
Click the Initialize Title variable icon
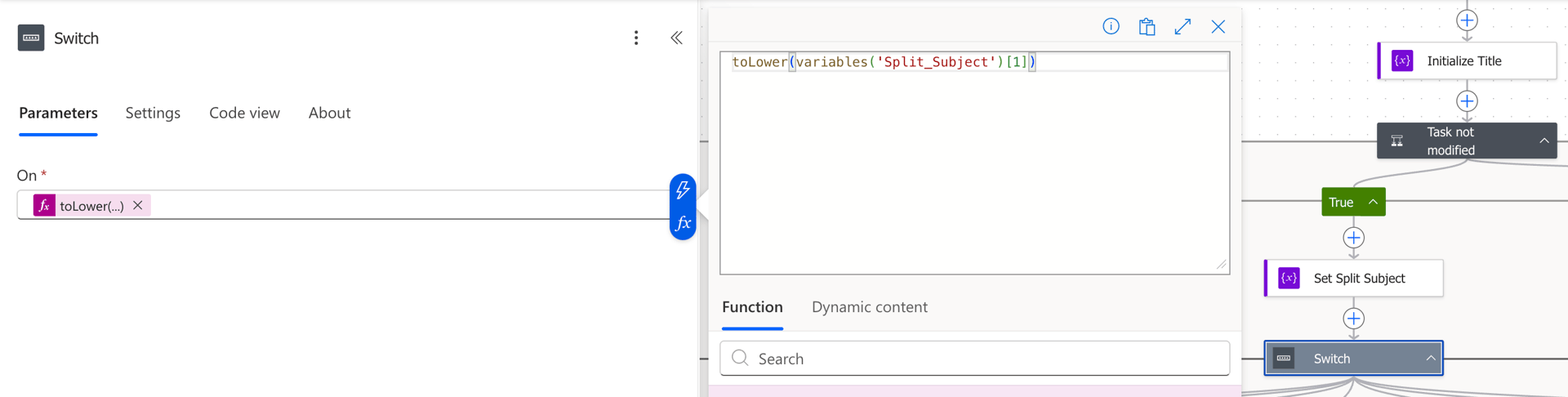click(x=1402, y=61)
